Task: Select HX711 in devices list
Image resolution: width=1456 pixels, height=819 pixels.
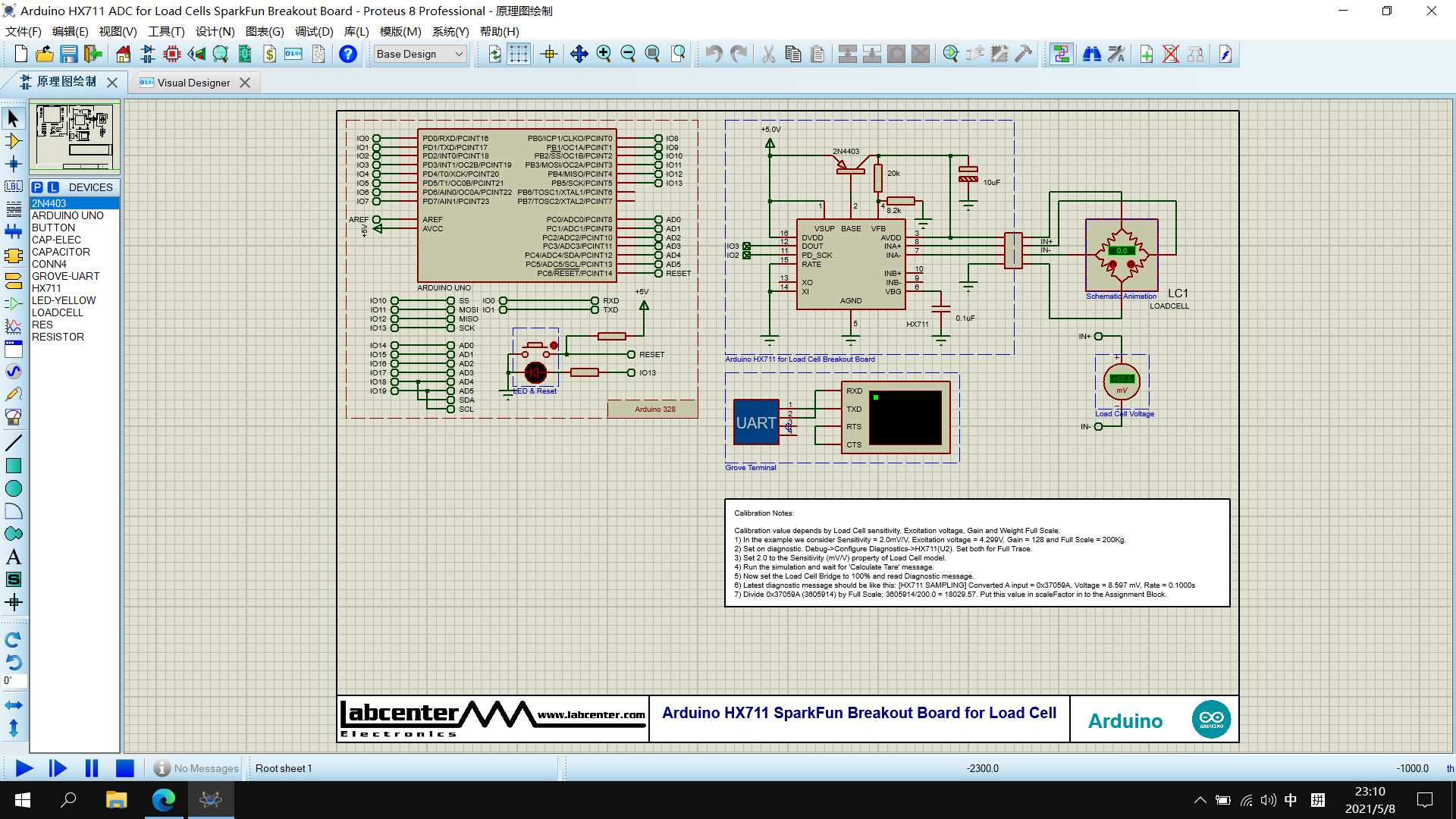Action: 74,288
